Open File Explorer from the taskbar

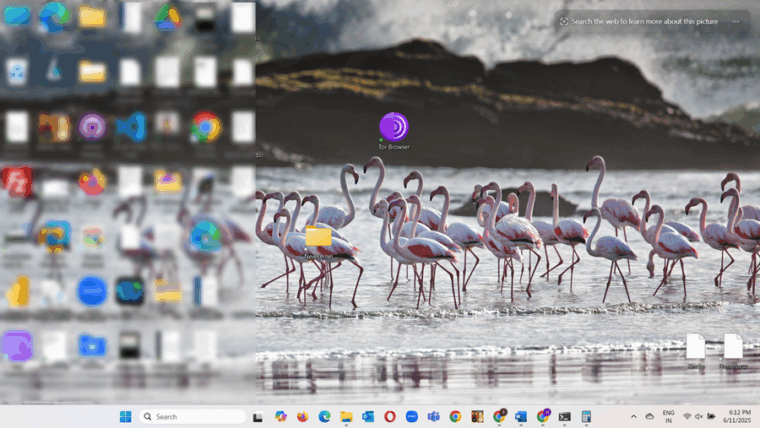tap(346, 416)
